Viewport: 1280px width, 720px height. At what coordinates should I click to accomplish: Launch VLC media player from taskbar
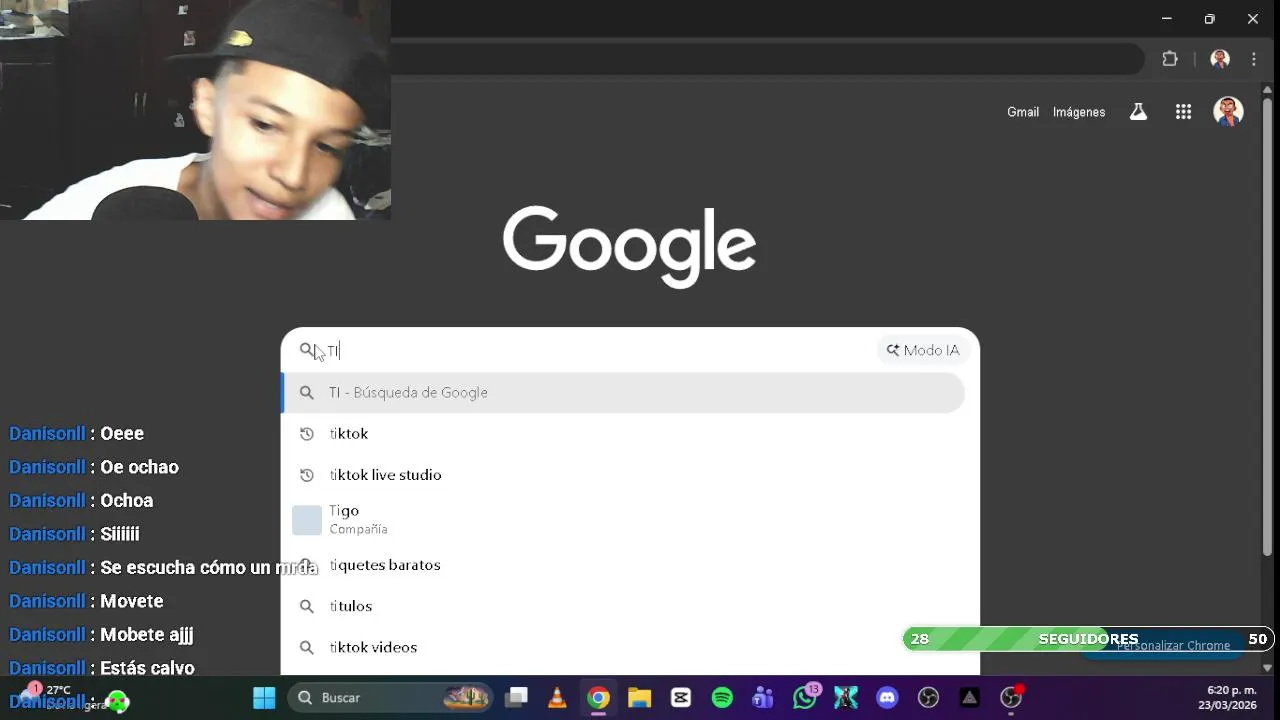(558, 698)
